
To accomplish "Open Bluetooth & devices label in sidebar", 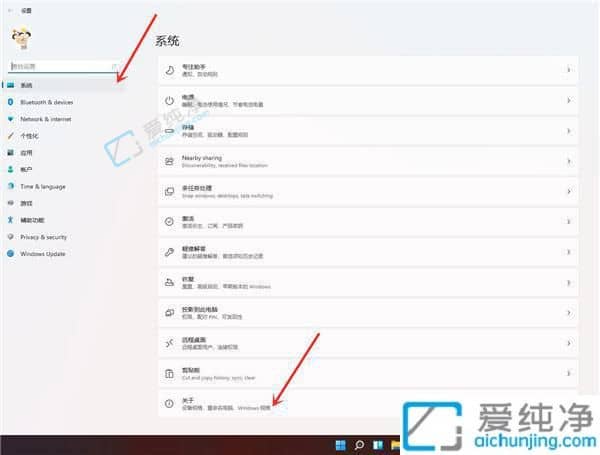I will tap(47, 102).
